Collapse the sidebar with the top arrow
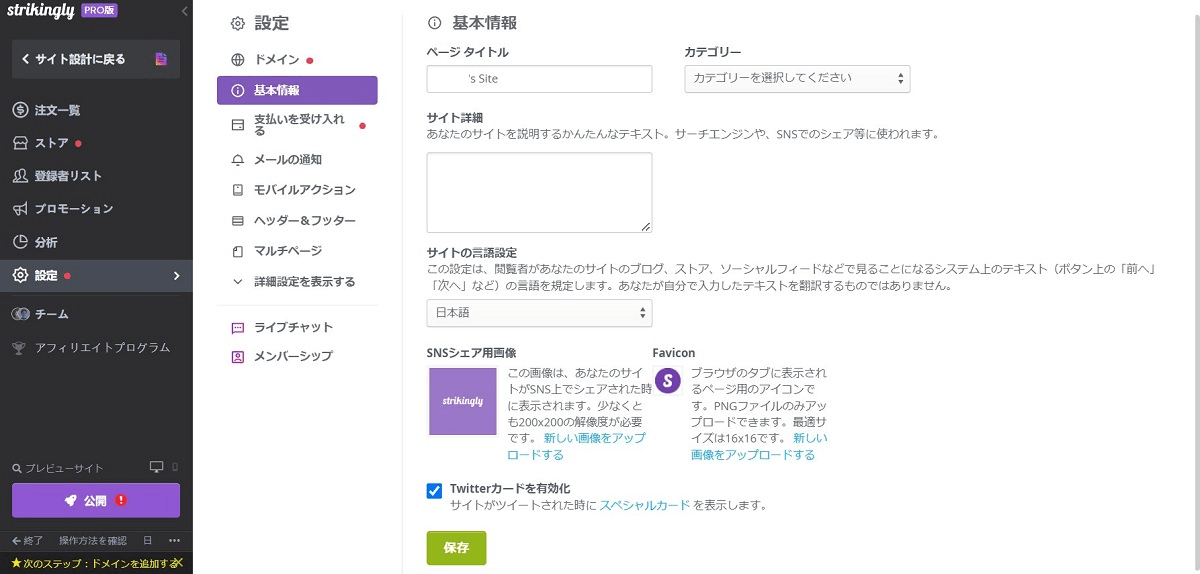This screenshot has height=574, width=1200. coord(184,12)
